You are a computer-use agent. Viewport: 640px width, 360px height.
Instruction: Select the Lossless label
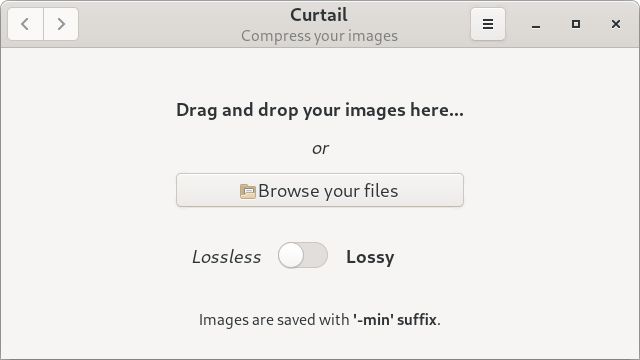pyautogui.click(x=227, y=257)
